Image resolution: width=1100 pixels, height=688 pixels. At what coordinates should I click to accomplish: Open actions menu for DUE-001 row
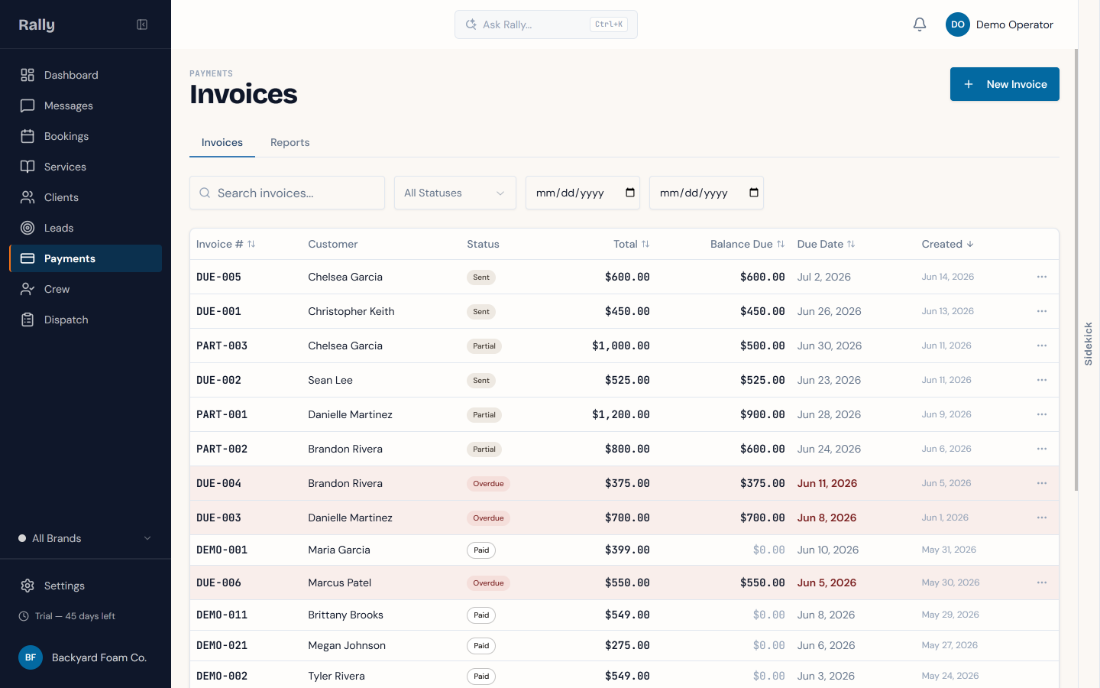click(x=1041, y=311)
